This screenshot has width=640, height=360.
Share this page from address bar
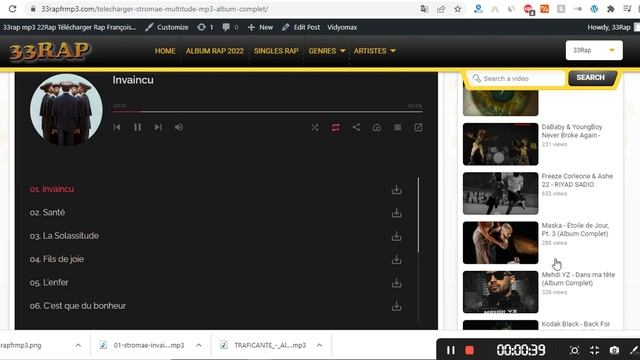pos(441,9)
